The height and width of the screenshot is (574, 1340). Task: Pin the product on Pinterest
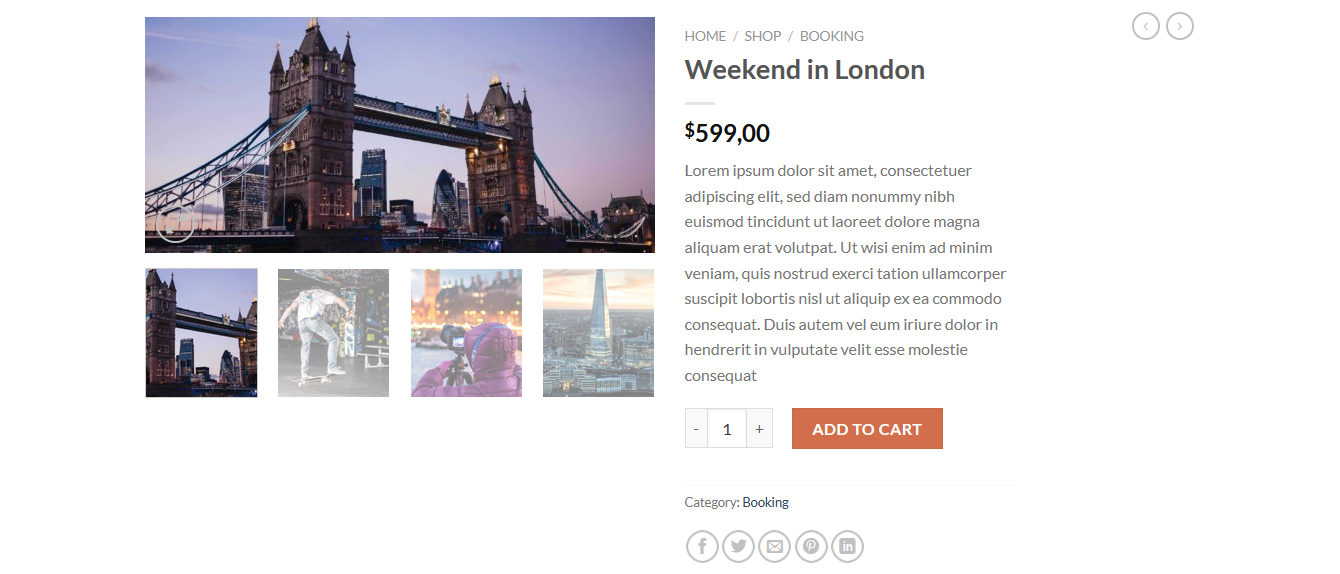[811, 546]
